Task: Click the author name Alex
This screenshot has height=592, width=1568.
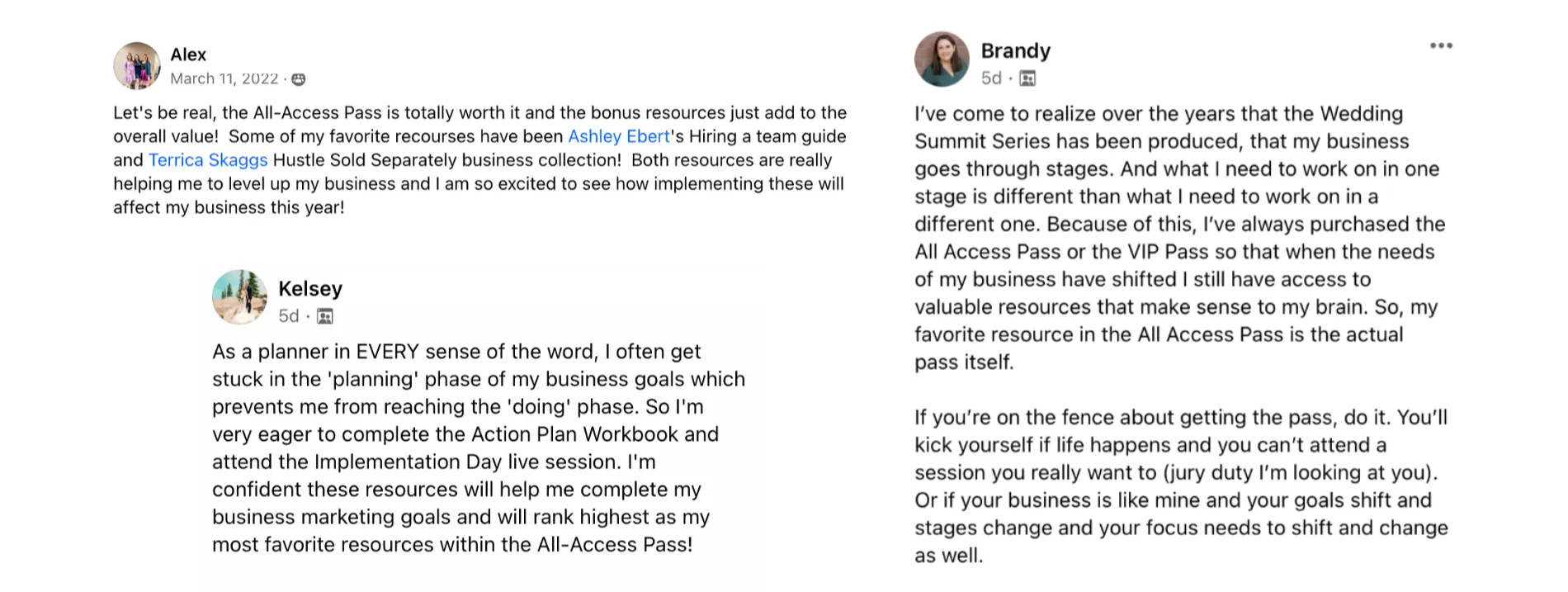Action: click(x=188, y=54)
